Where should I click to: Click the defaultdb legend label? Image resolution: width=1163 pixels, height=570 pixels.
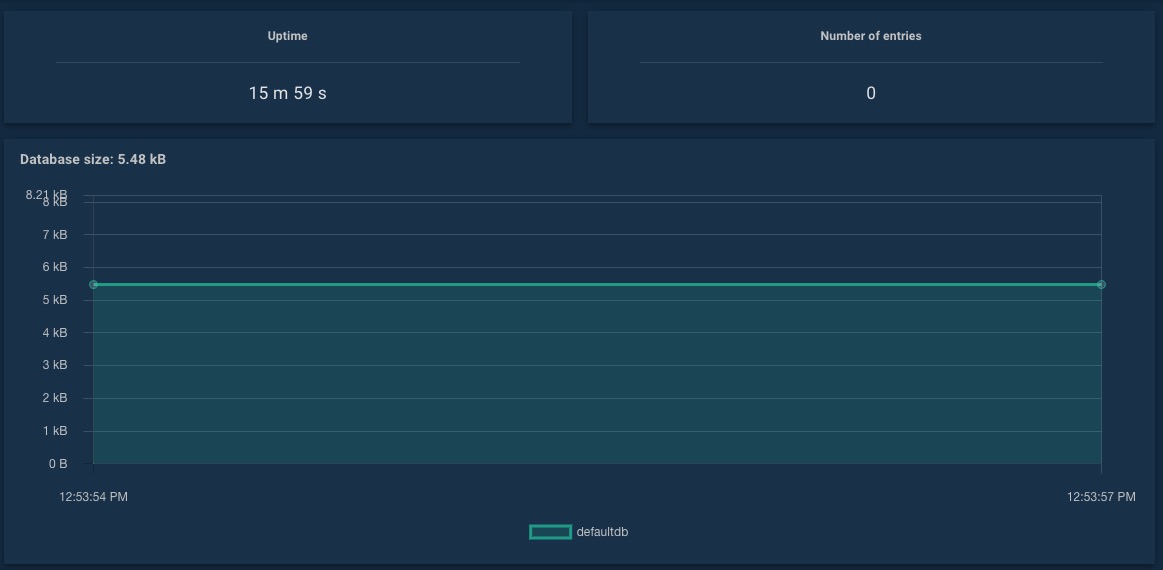click(602, 532)
